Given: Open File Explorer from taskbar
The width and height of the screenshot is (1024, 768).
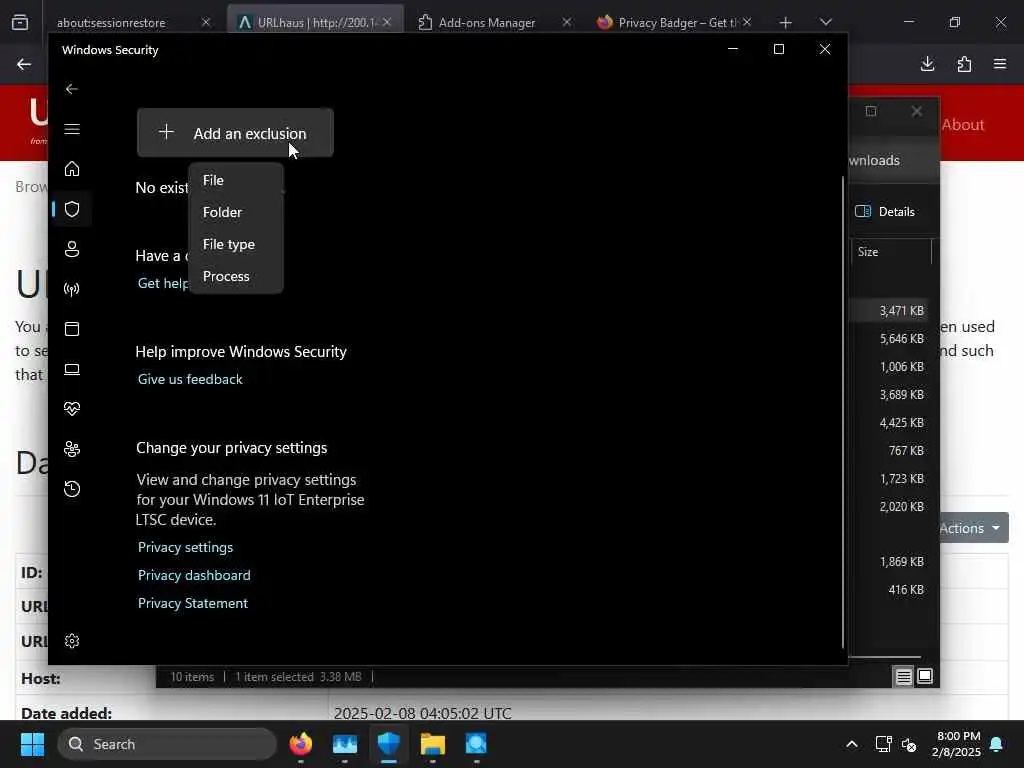Looking at the screenshot, I should [x=432, y=744].
